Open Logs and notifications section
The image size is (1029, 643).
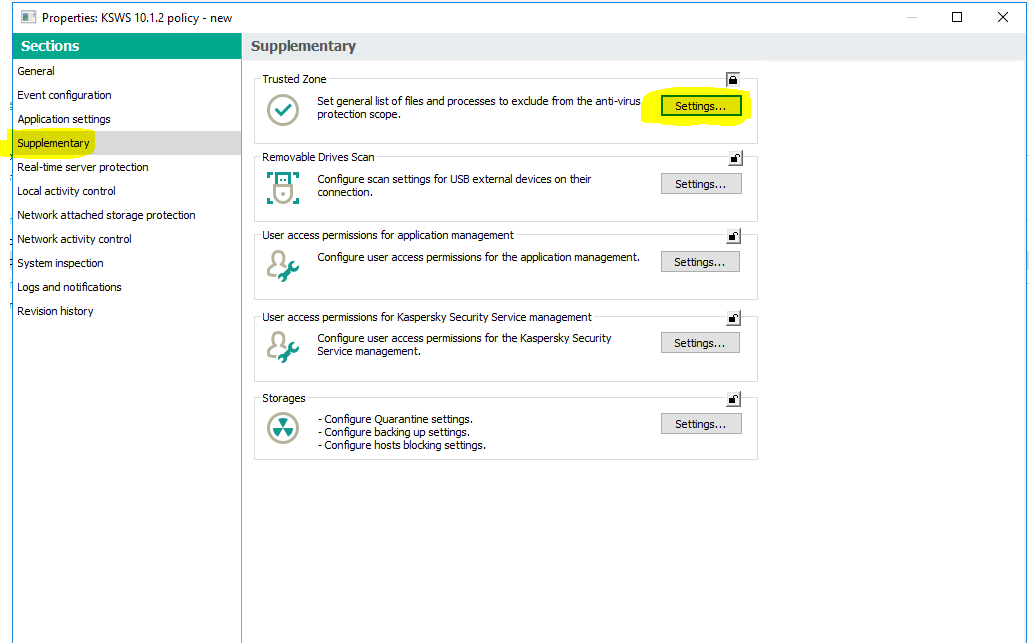(127, 287)
